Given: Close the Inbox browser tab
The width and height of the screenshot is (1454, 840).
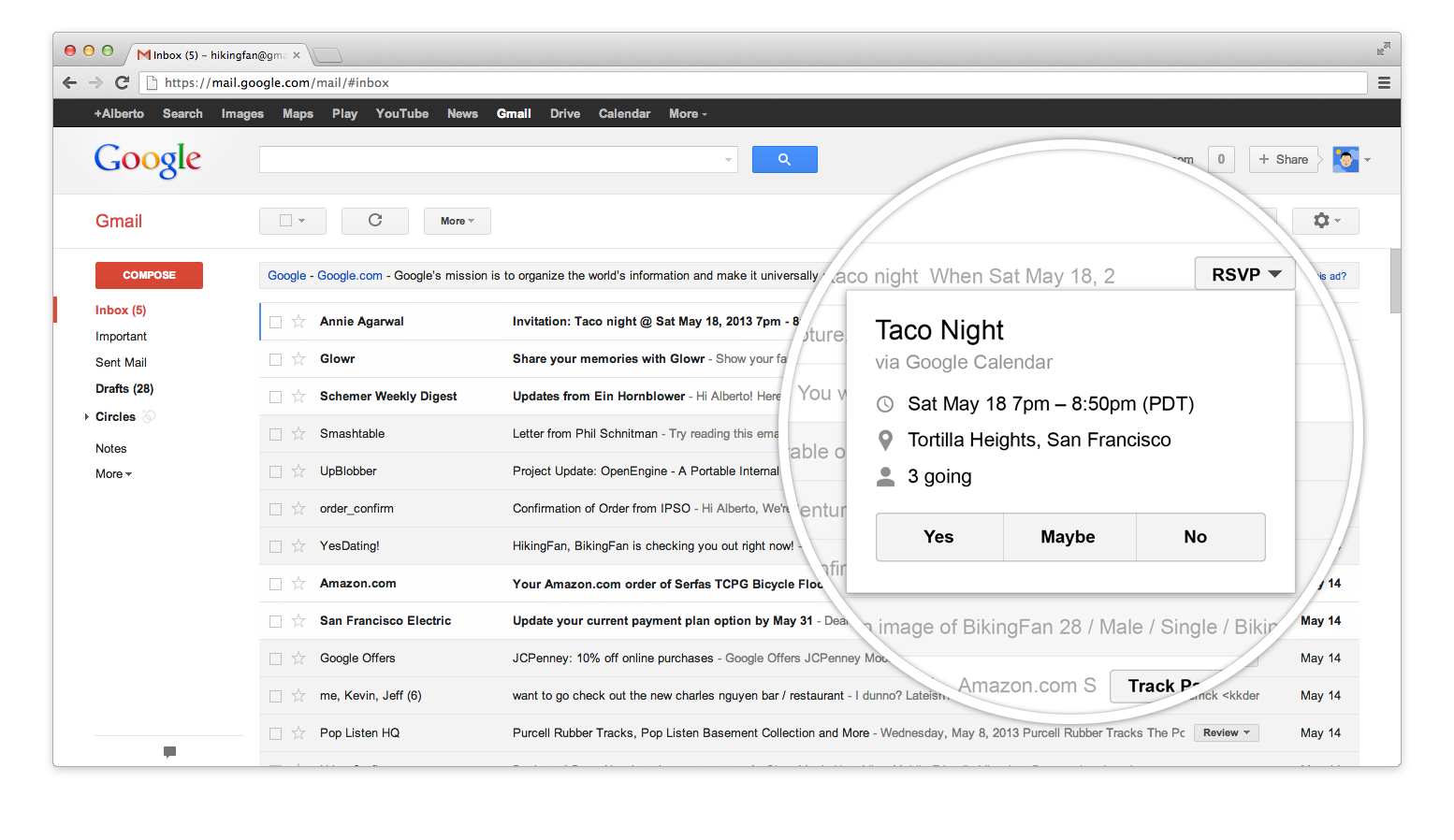Looking at the screenshot, I should [297, 55].
